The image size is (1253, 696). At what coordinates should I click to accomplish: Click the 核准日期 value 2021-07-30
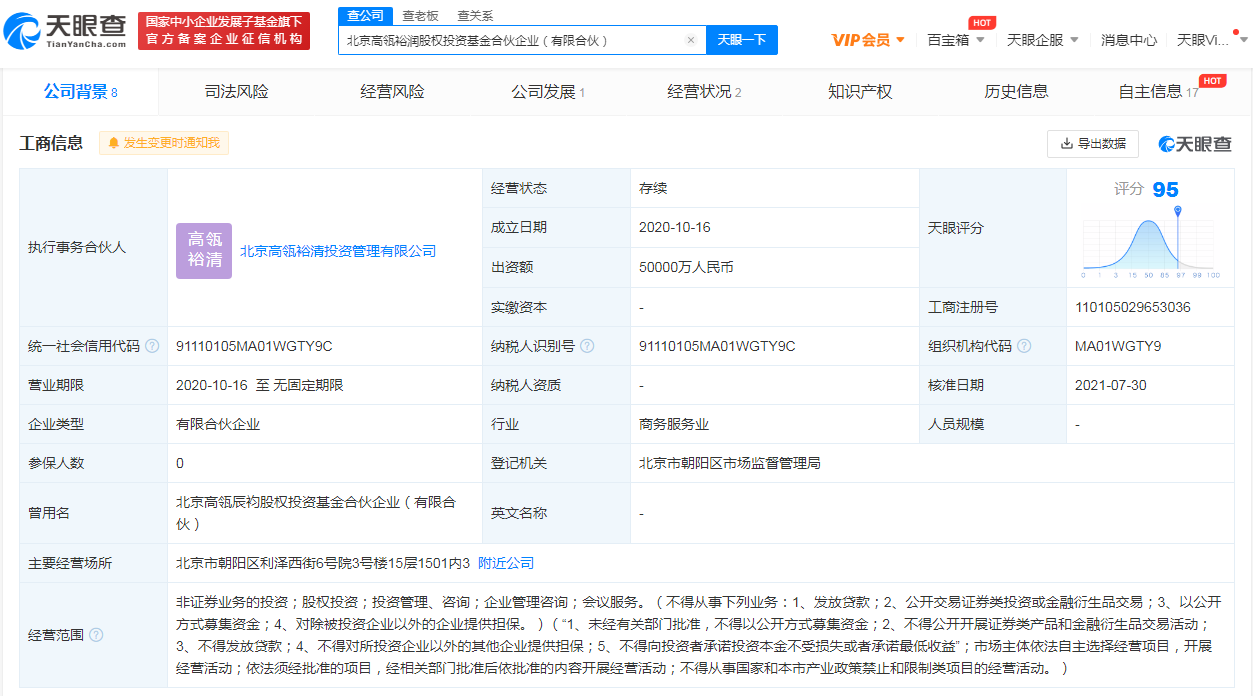point(1111,385)
